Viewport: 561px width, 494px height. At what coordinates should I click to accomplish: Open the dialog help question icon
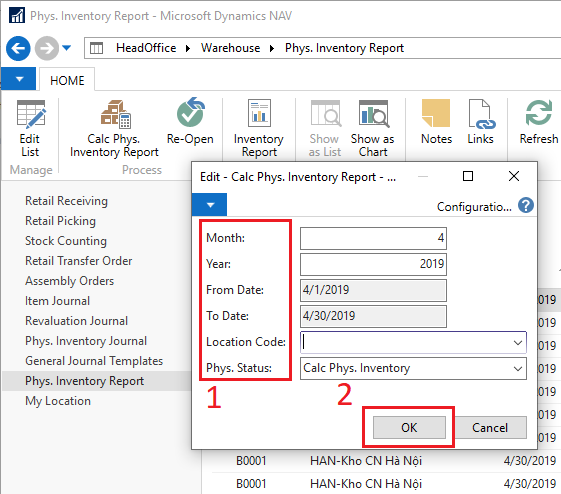526,206
